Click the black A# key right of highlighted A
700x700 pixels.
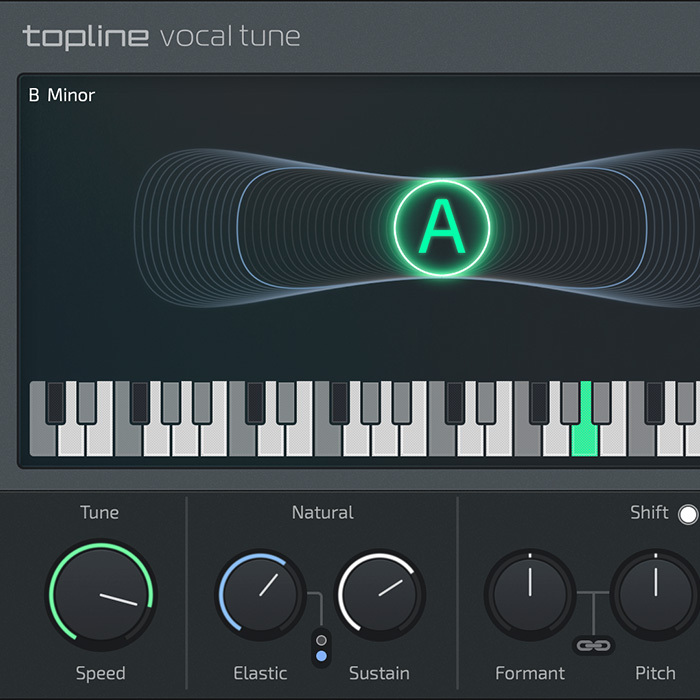point(601,402)
